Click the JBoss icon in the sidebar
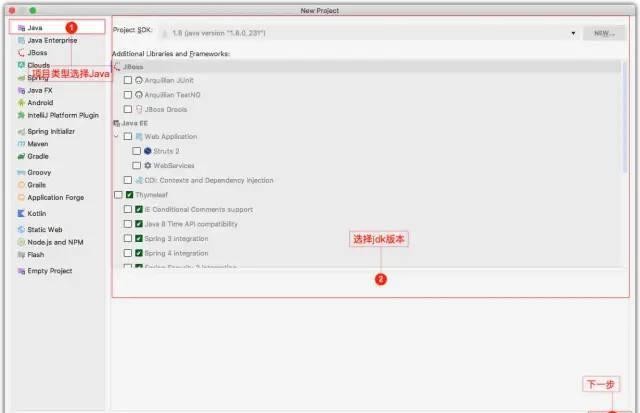This screenshot has width=640, height=413. coord(21,53)
